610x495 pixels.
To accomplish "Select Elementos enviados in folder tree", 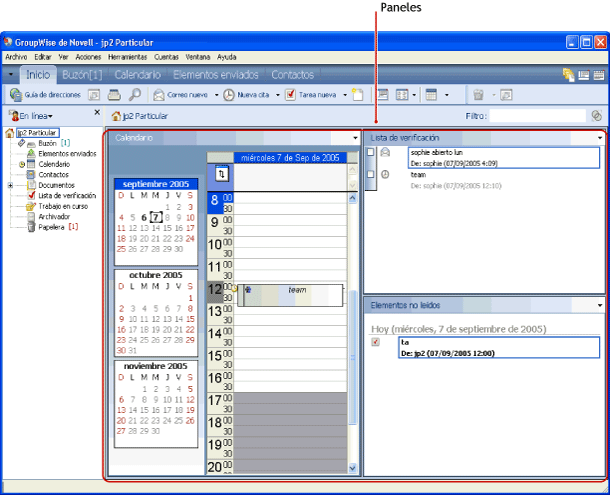I will 67,154.
